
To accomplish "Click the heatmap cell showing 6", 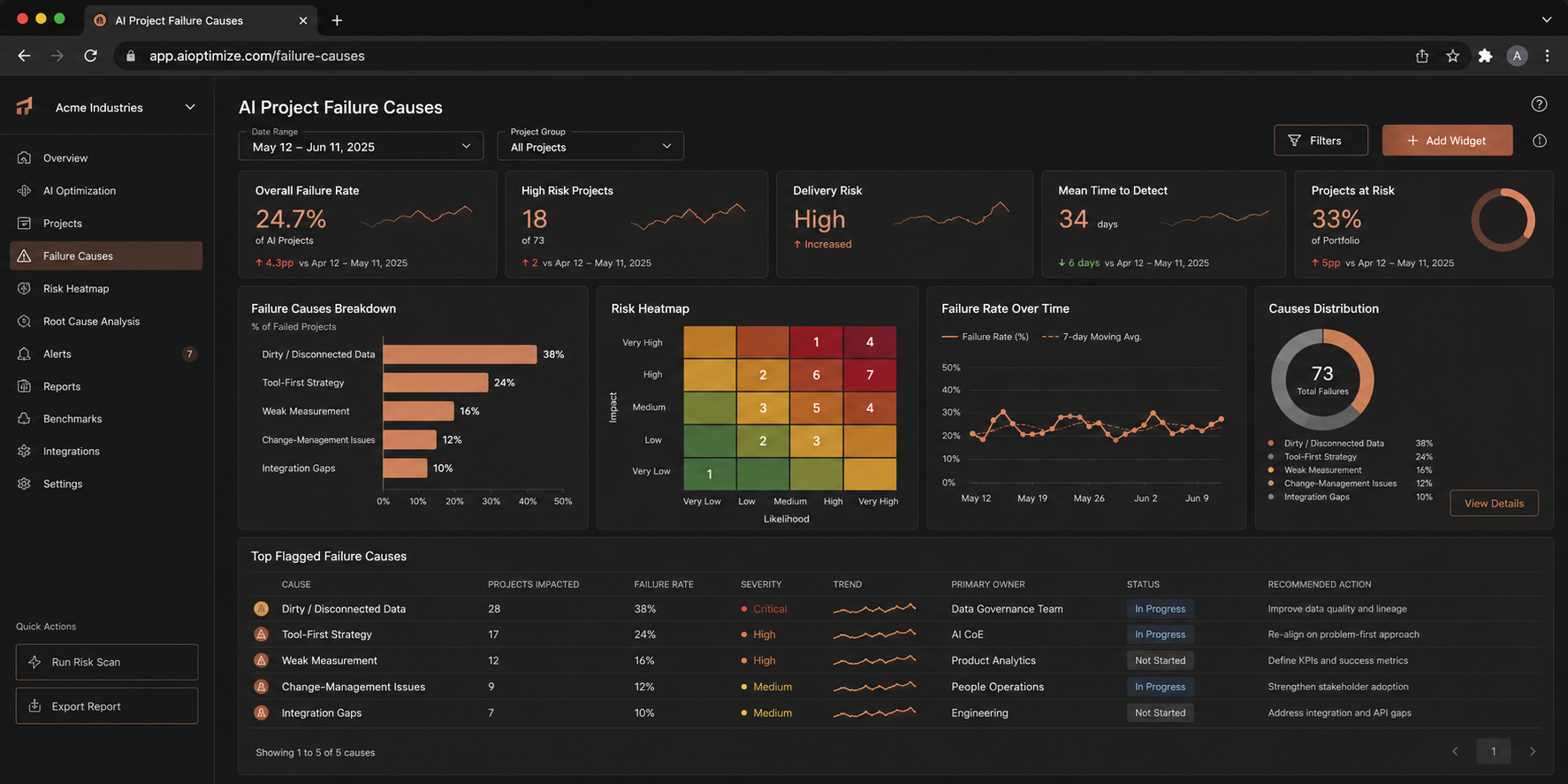I will point(816,375).
